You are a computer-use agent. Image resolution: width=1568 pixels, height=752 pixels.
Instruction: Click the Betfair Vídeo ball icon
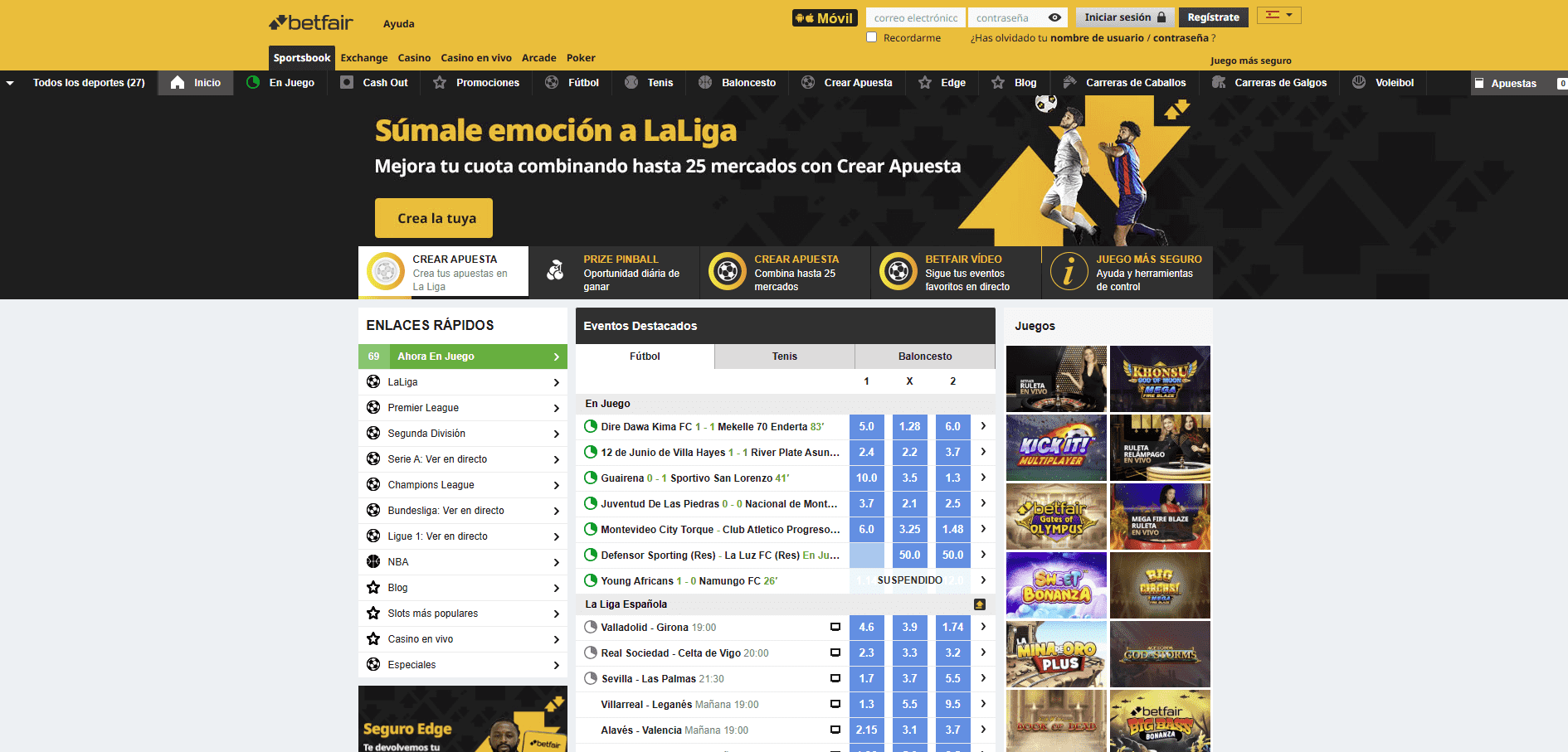[x=898, y=271]
